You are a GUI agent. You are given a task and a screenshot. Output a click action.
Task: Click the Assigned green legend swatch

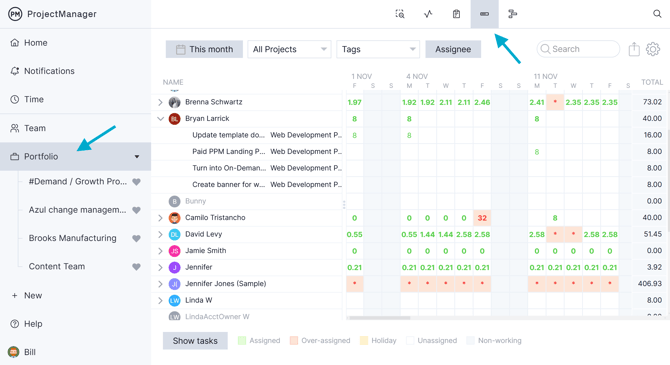(x=242, y=341)
